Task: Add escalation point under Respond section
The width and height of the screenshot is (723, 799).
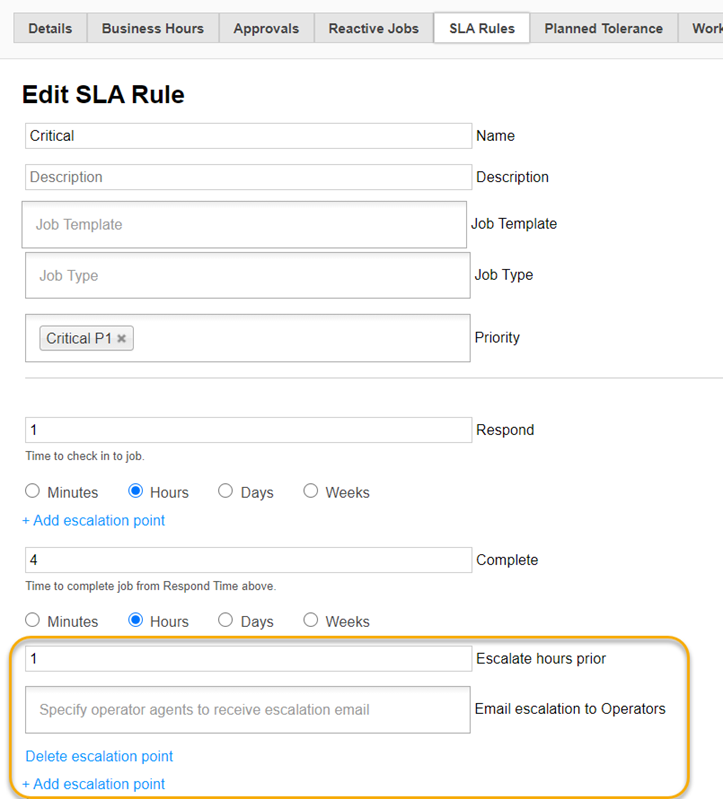Action: [x=94, y=520]
